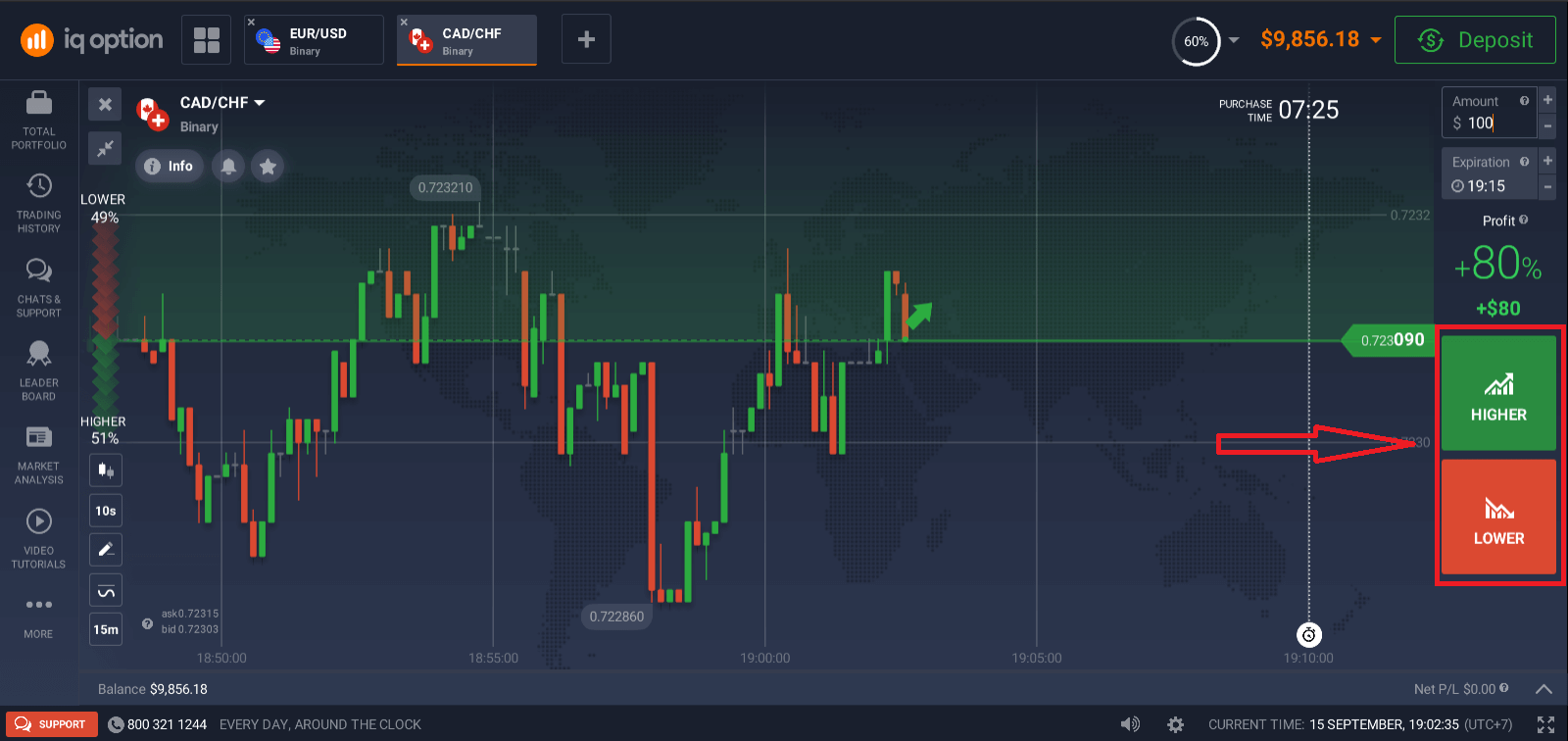Image resolution: width=1568 pixels, height=741 pixels.
Task: Click the high price label 0.723210
Action: [445, 187]
